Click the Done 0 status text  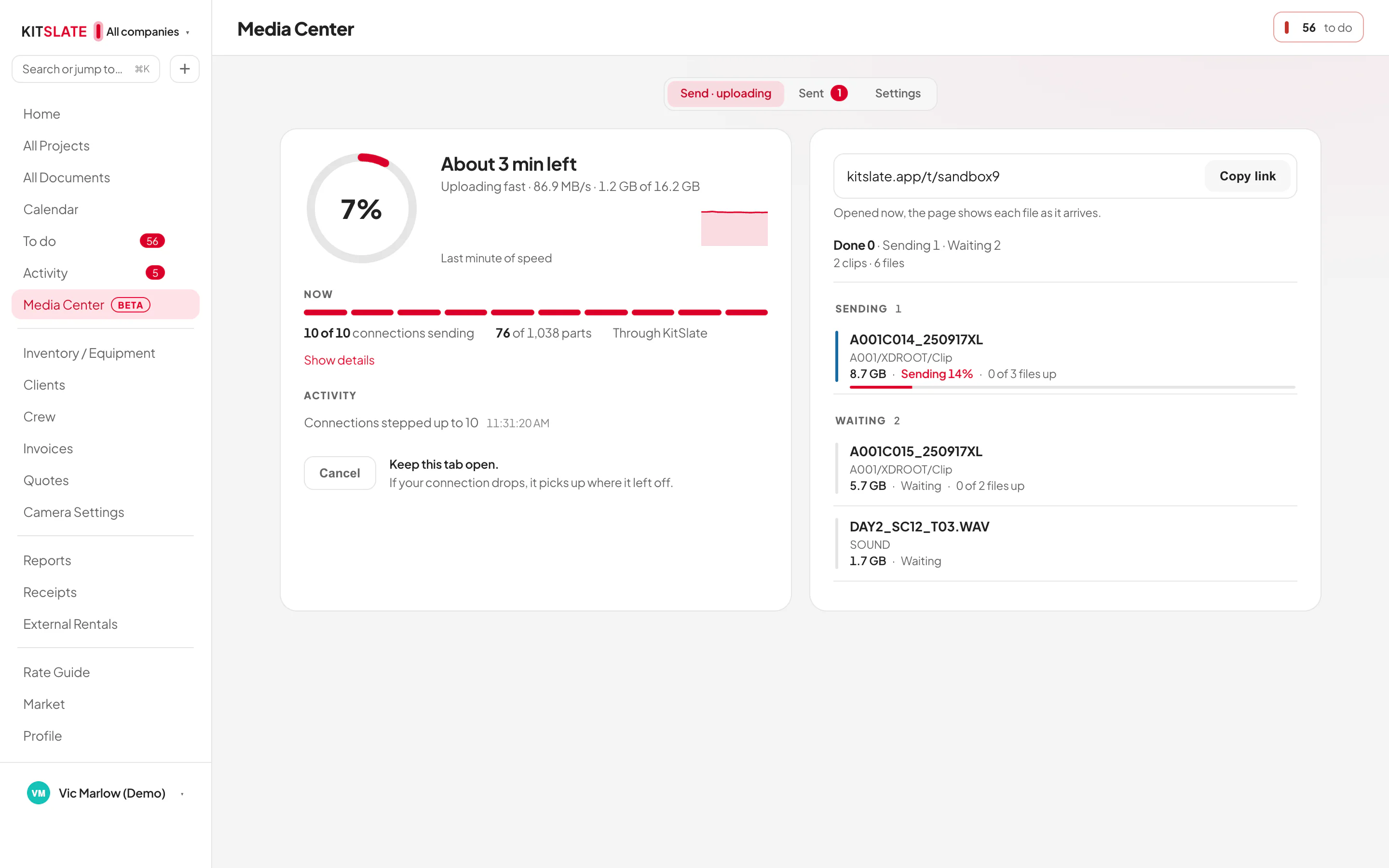click(854, 245)
